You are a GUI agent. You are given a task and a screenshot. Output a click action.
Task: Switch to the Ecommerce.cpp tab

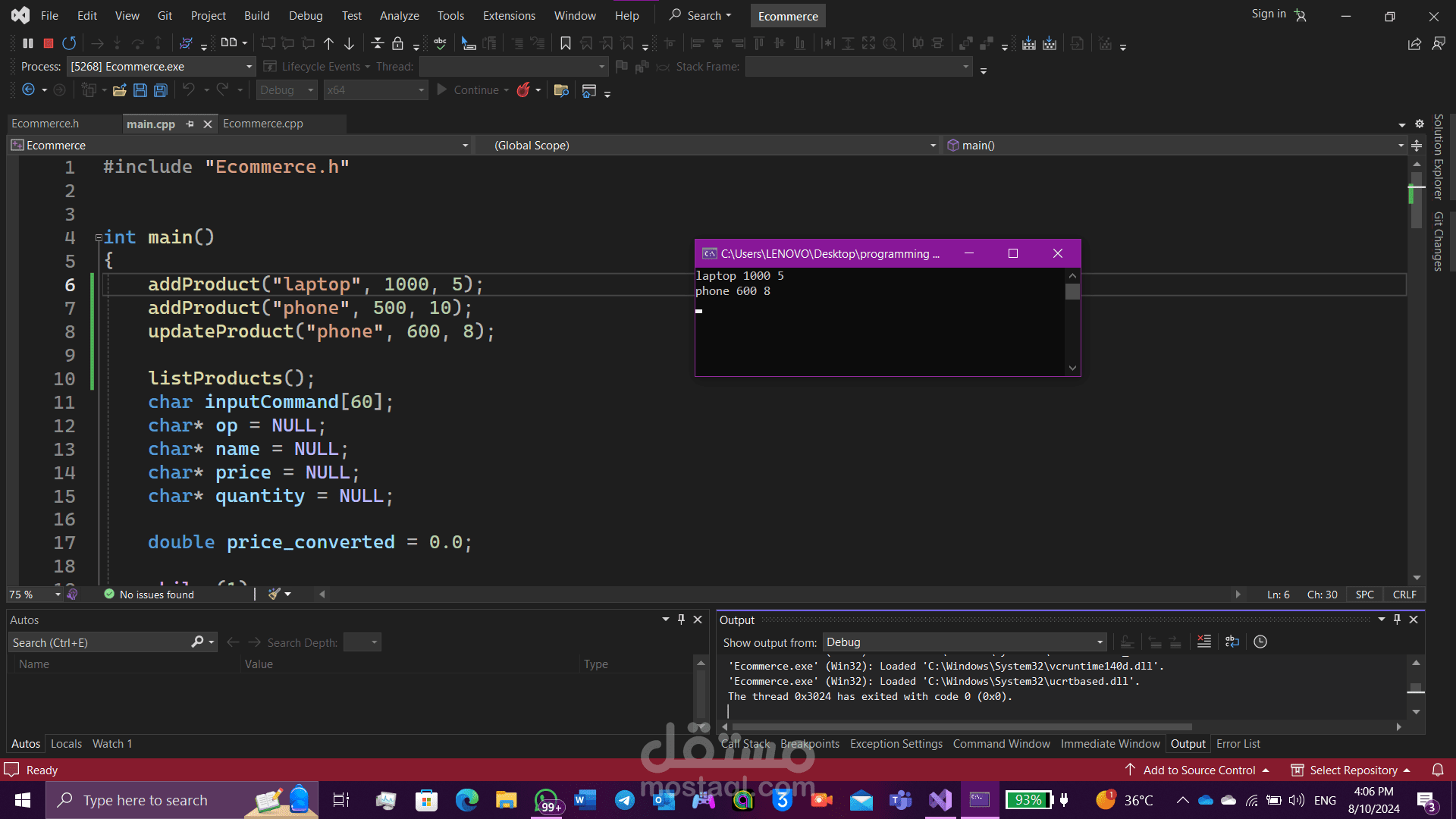click(x=263, y=124)
